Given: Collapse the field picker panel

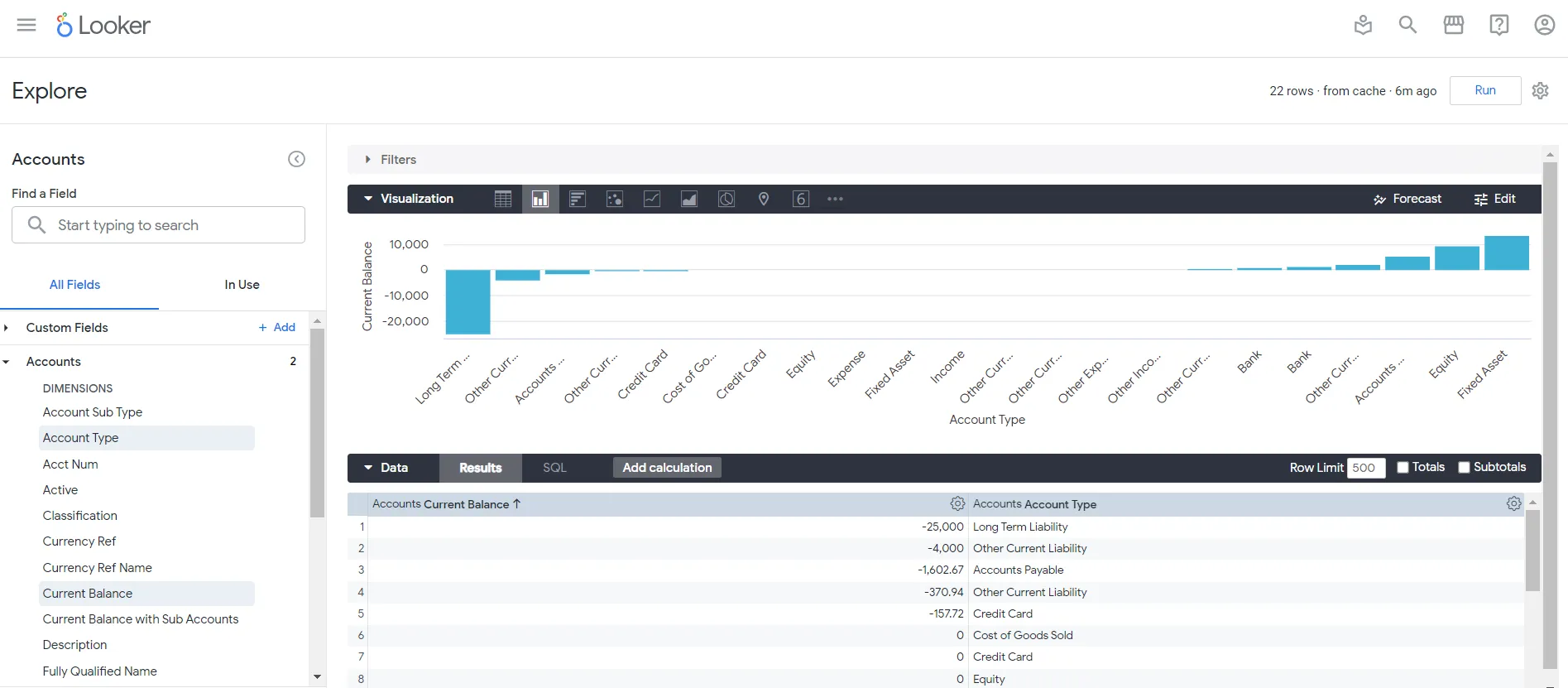Looking at the screenshot, I should (x=296, y=159).
